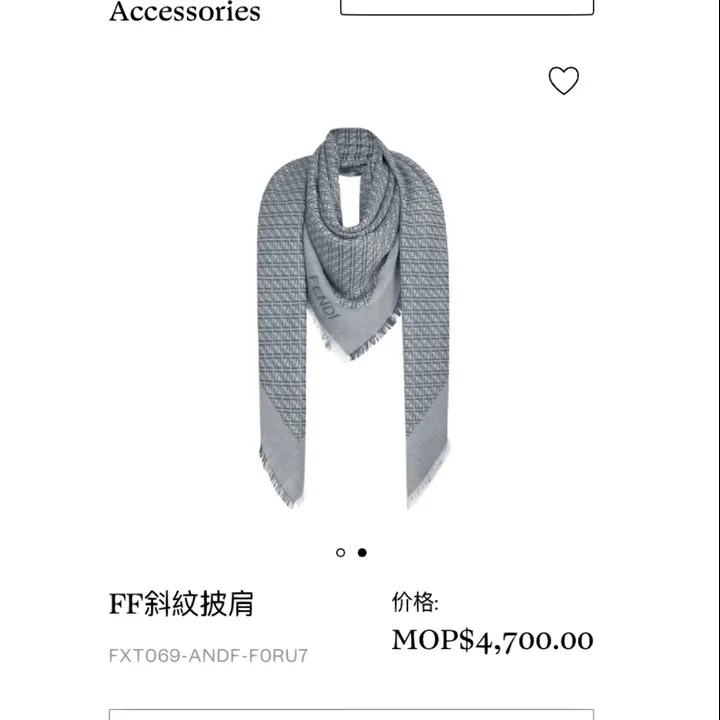Select the first hollow carousel dot
This screenshot has width=720, height=720.
(340, 552)
